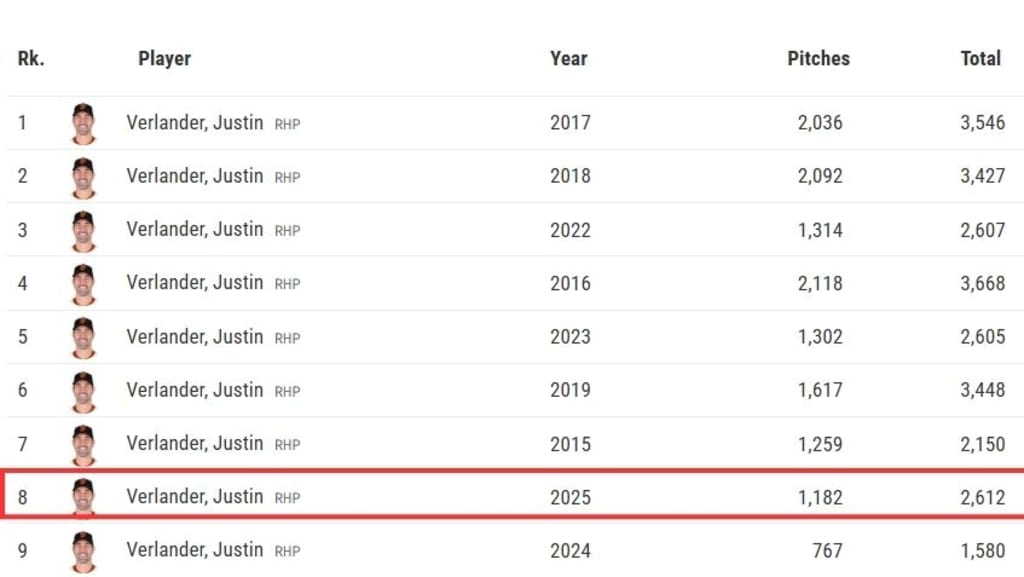The width and height of the screenshot is (1024, 577).
Task: Click the headshot in the 2018 row
Action: tap(83, 177)
